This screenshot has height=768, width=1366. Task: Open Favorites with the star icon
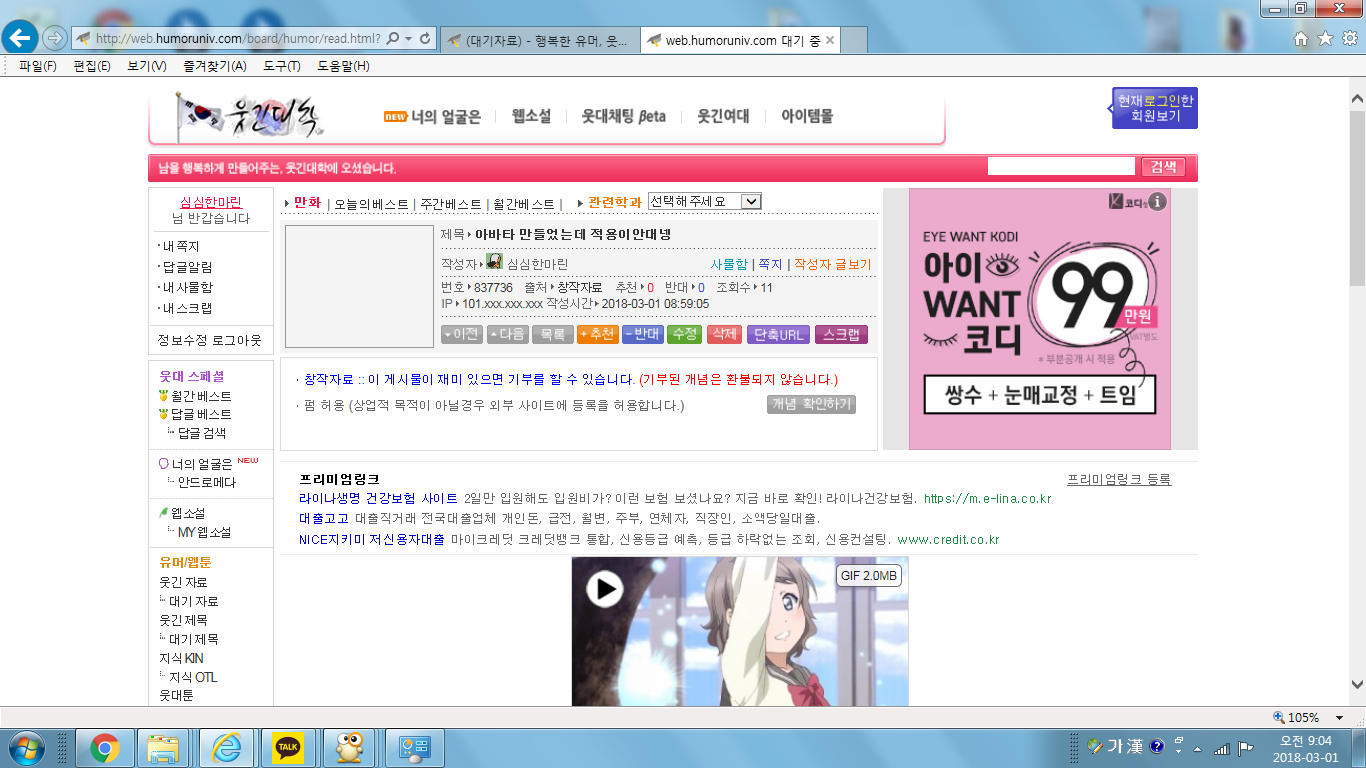[1325, 39]
